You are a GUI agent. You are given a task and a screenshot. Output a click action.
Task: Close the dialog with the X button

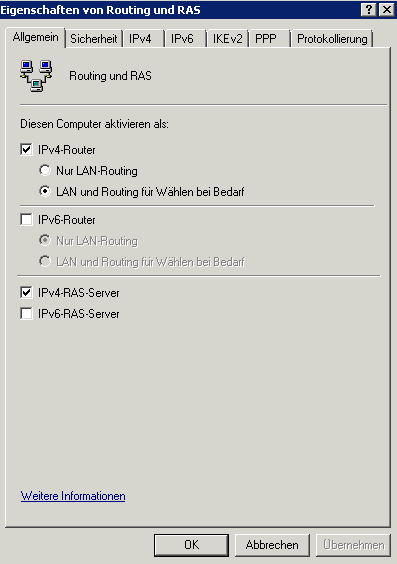[387, 10]
